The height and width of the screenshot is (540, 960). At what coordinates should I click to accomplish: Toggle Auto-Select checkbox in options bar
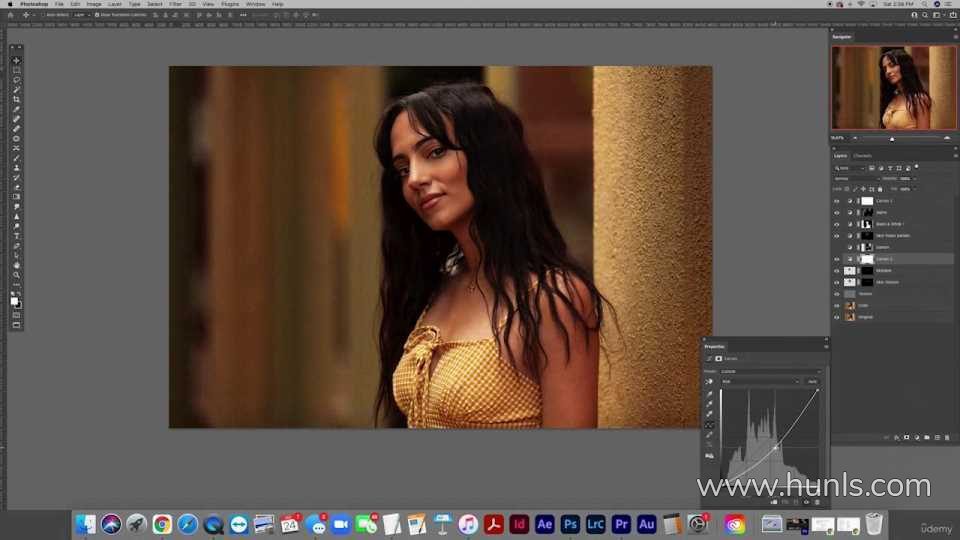click(44, 15)
